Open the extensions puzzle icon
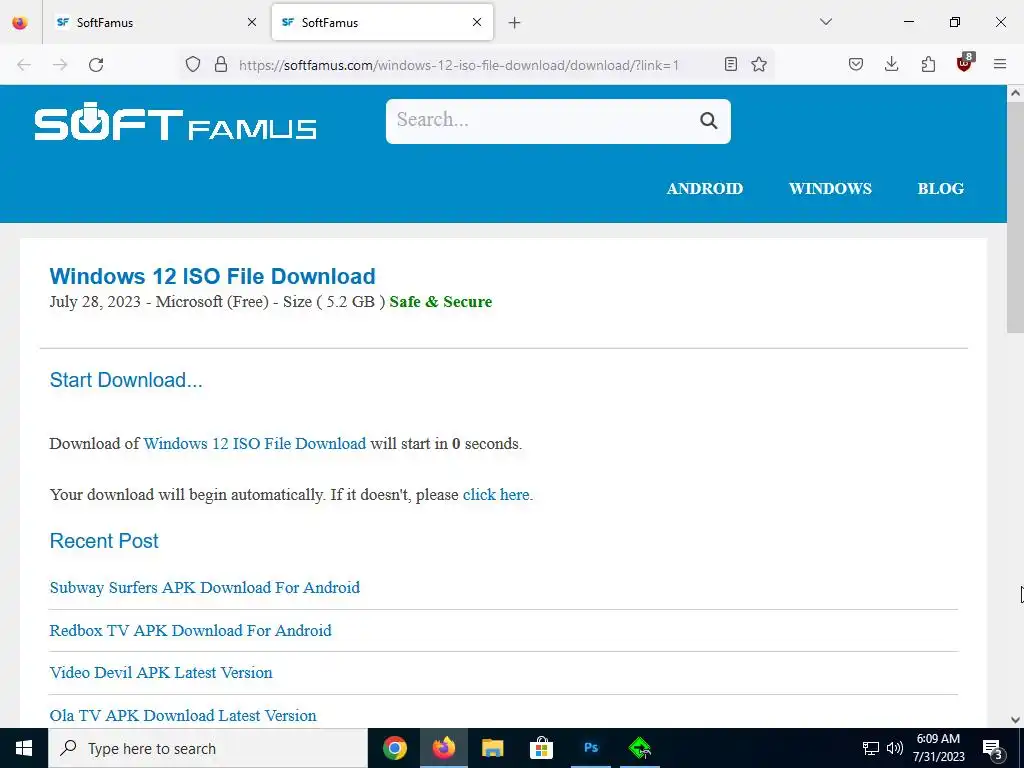The height and width of the screenshot is (768, 1024). (928, 64)
